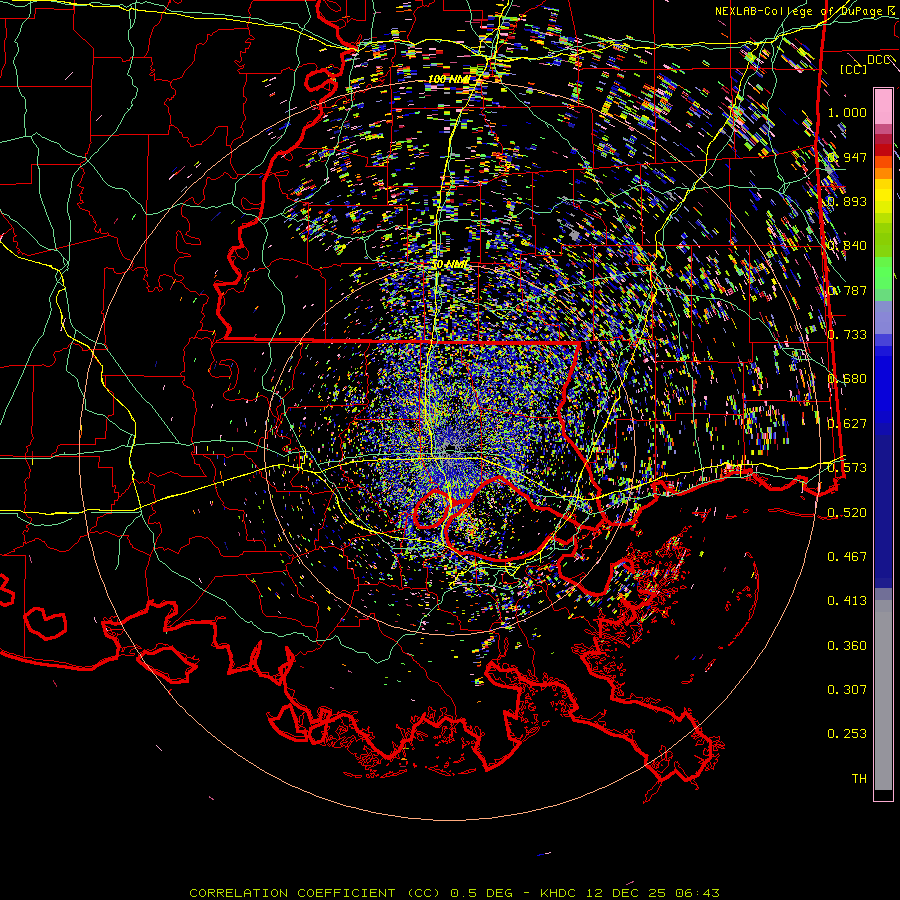Click the 0.360 legend value
The height and width of the screenshot is (900, 900).
847,646
